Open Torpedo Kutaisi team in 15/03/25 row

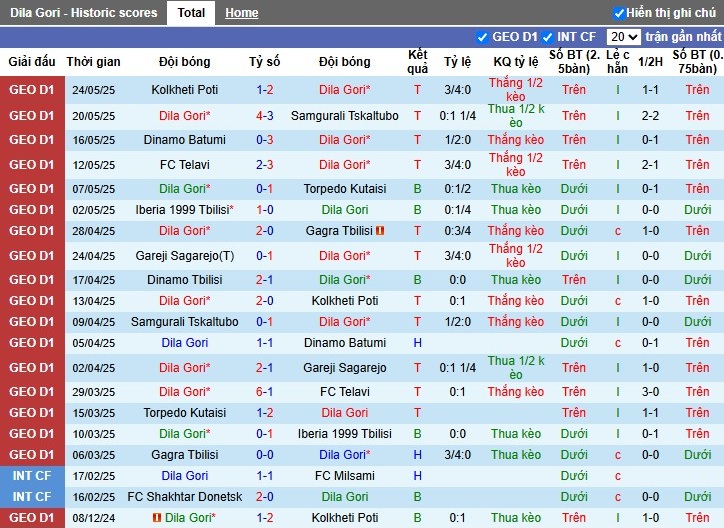(185, 413)
